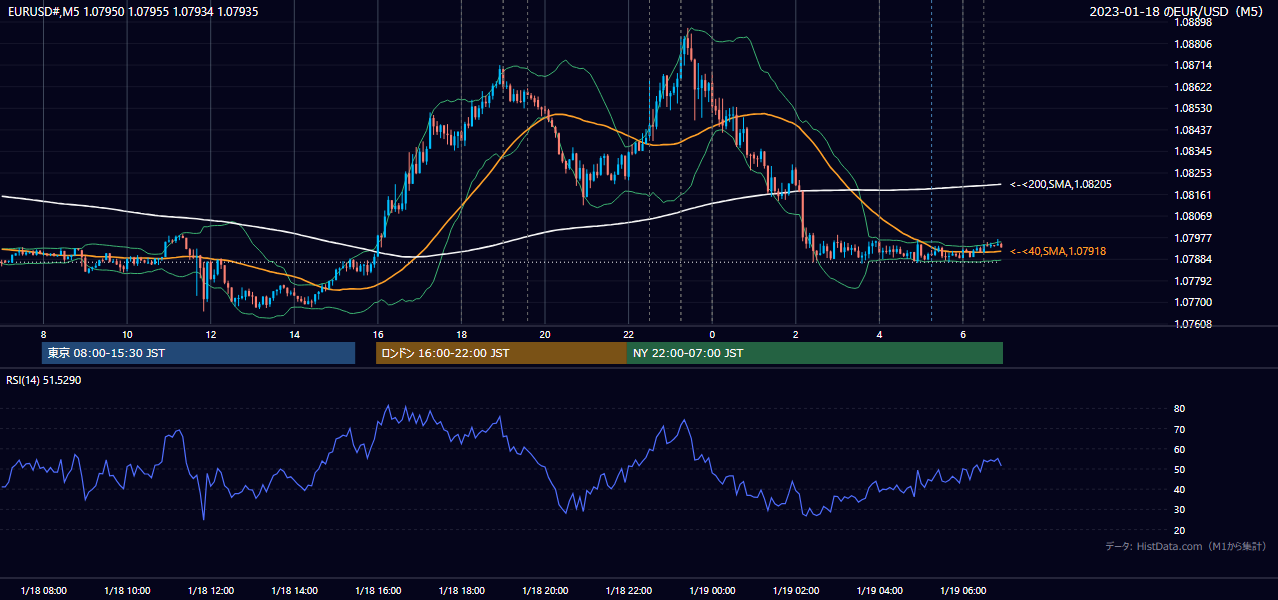The height and width of the screenshot is (600, 1278).
Task: Click price axis label 1.08898
Action: (1193, 22)
